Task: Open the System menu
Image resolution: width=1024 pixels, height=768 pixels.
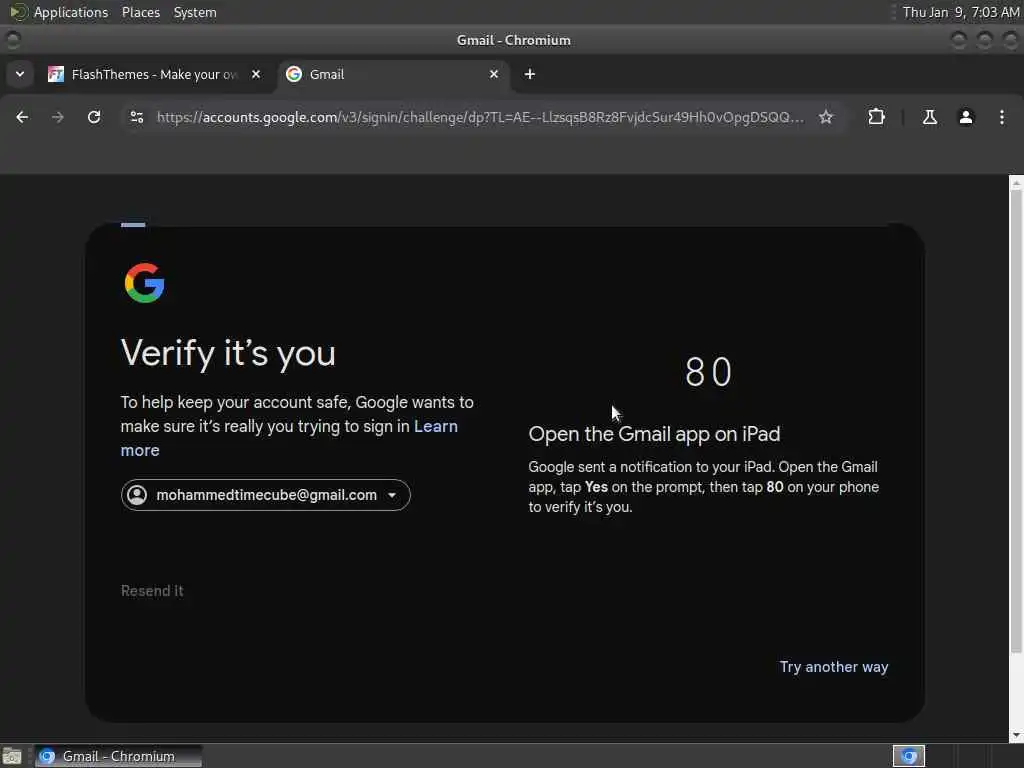Action: 195,12
